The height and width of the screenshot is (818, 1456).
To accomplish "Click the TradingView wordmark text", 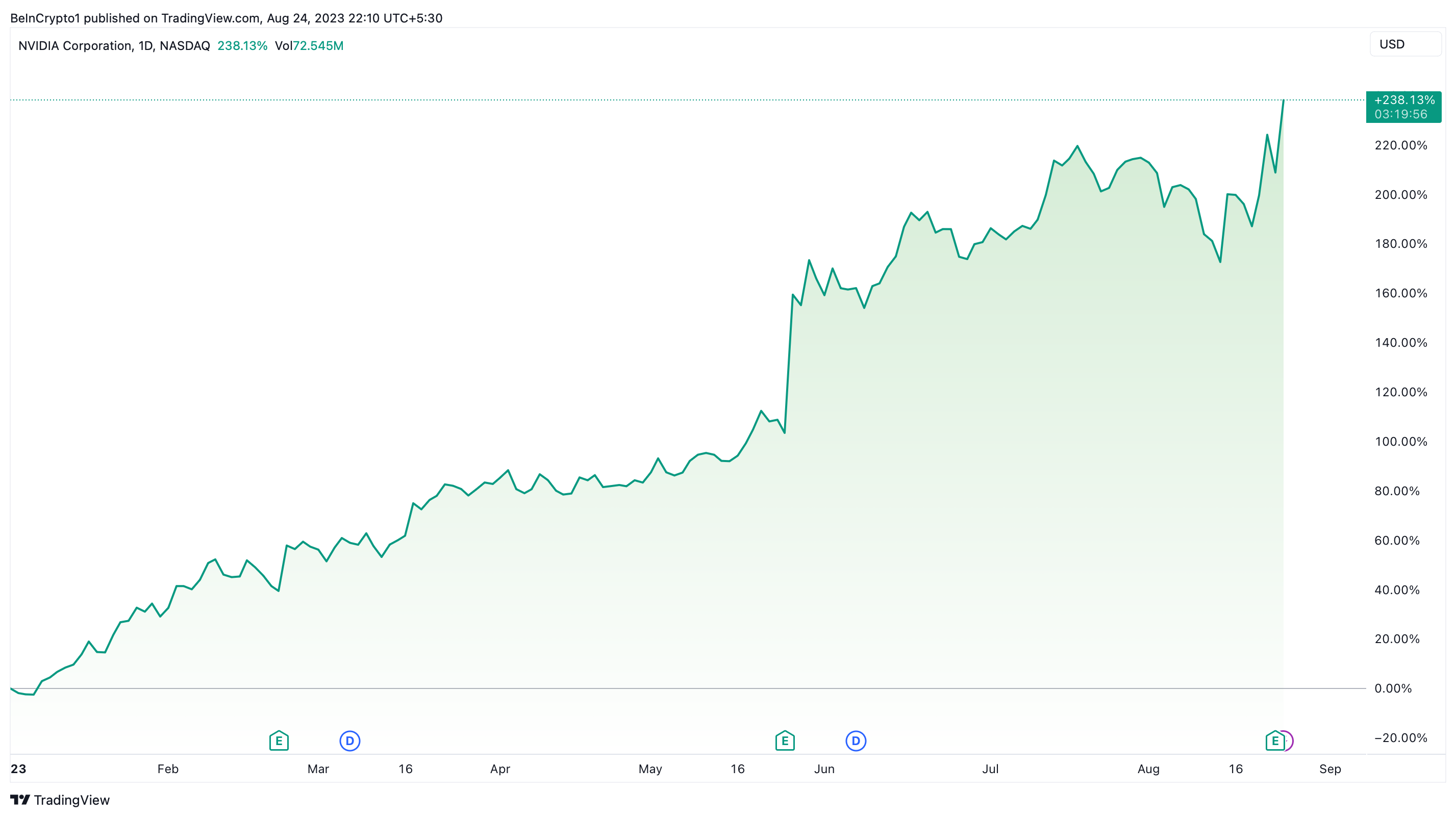I will point(72,800).
